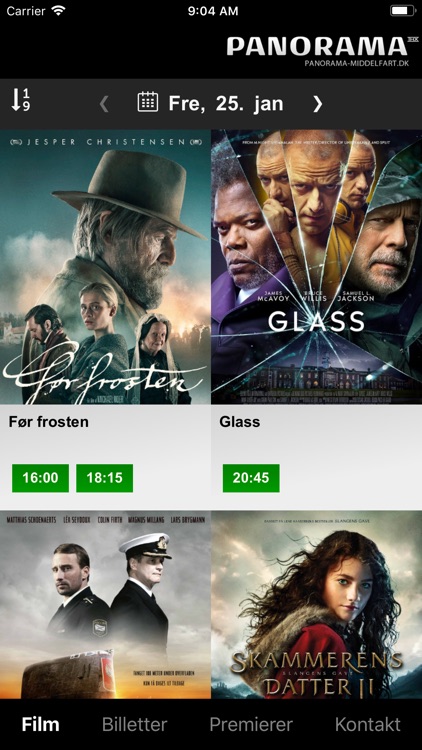Open the calendar date picker icon
Viewport: 422px width, 750px height.
[x=148, y=102]
